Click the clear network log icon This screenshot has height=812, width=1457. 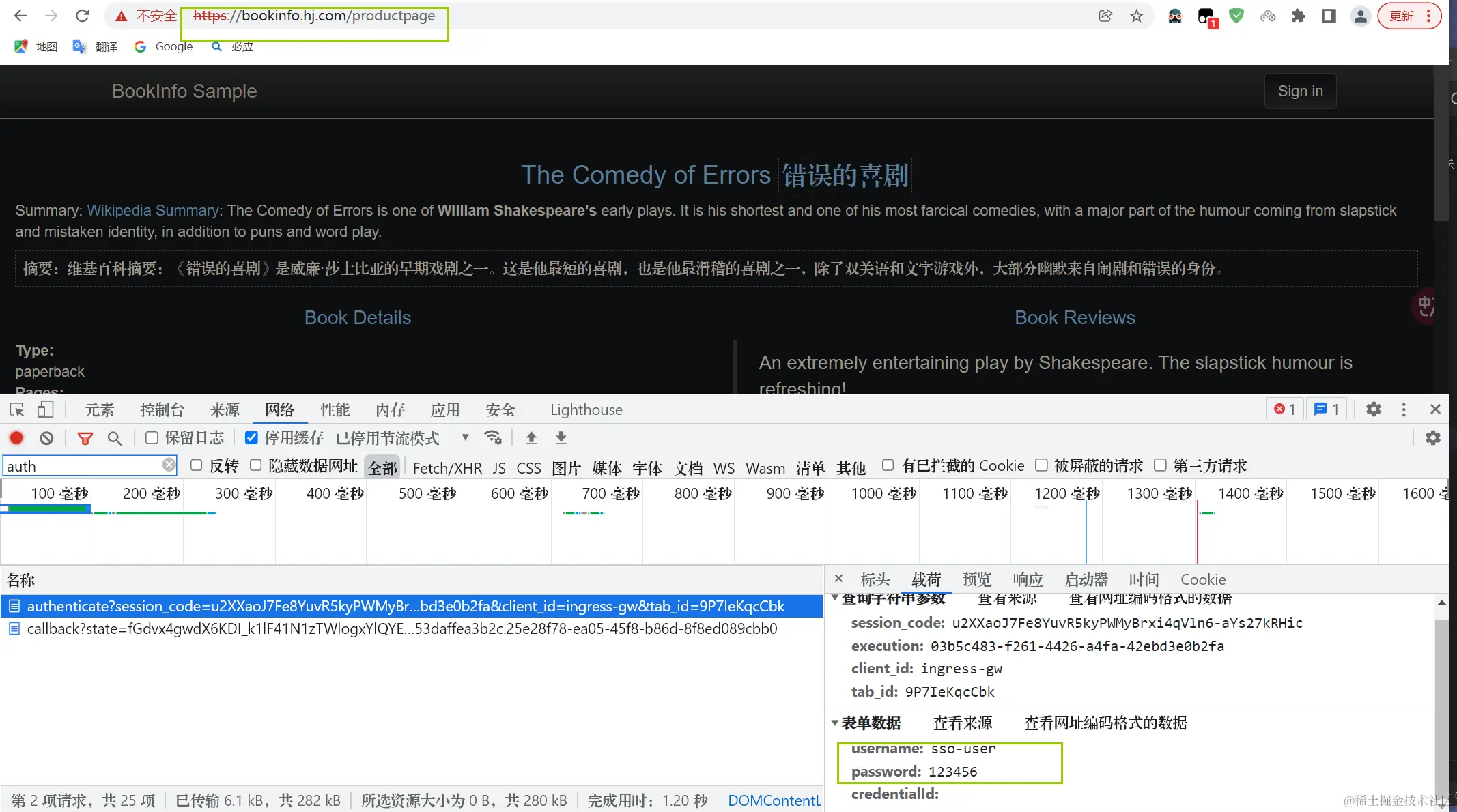click(x=46, y=438)
